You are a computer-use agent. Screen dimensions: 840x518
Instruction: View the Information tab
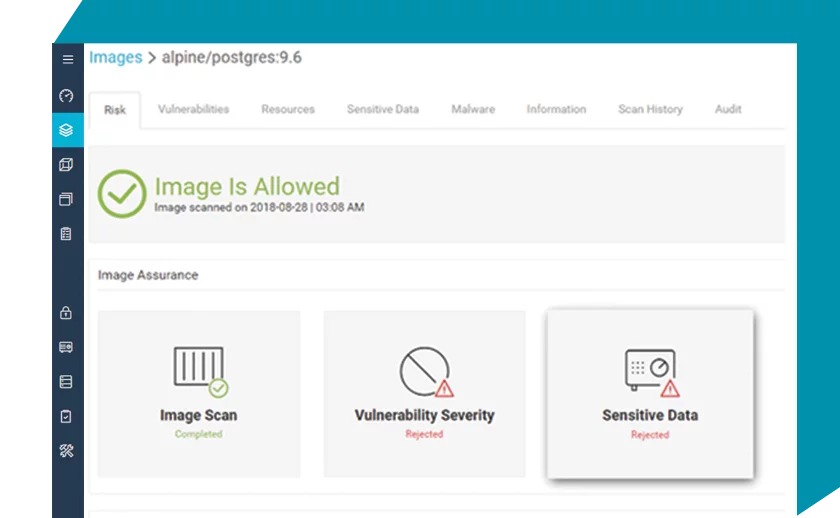pyautogui.click(x=556, y=109)
